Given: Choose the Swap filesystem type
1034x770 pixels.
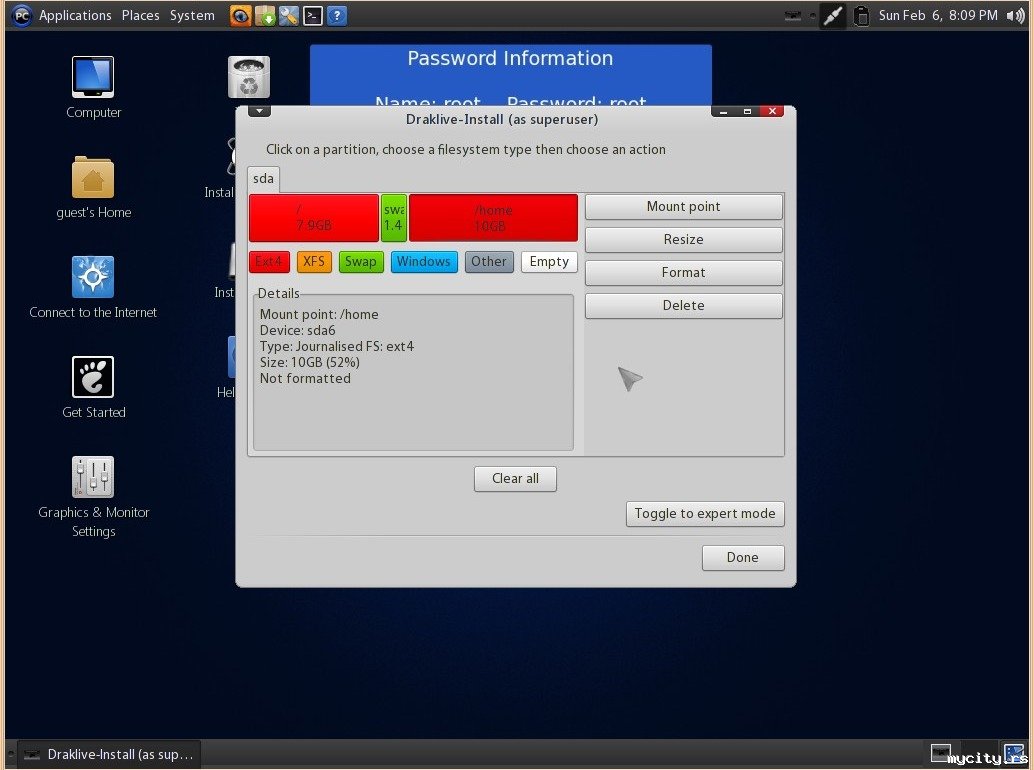Looking at the screenshot, I should coord(361,262).
